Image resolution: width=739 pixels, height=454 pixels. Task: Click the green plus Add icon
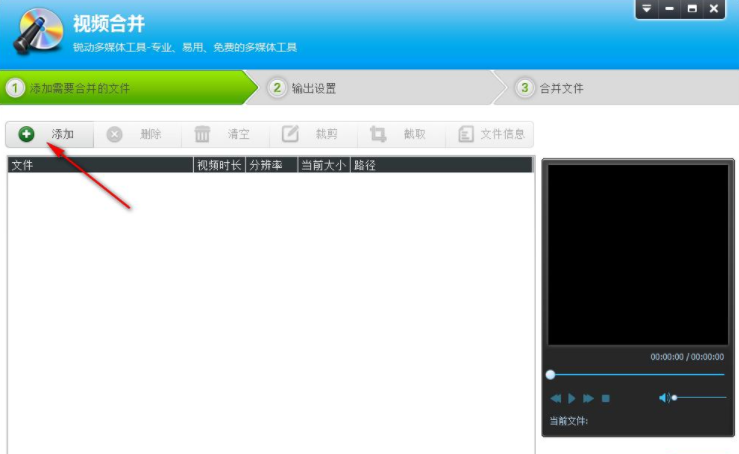click(26, 134)
